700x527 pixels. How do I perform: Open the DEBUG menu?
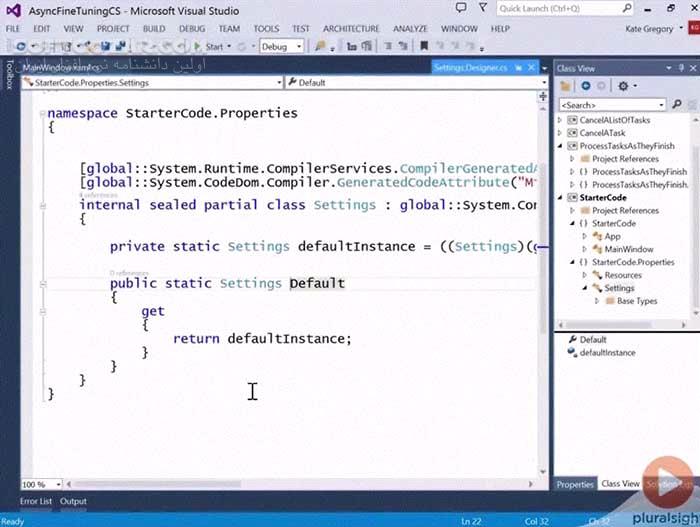tap(192, 29)
